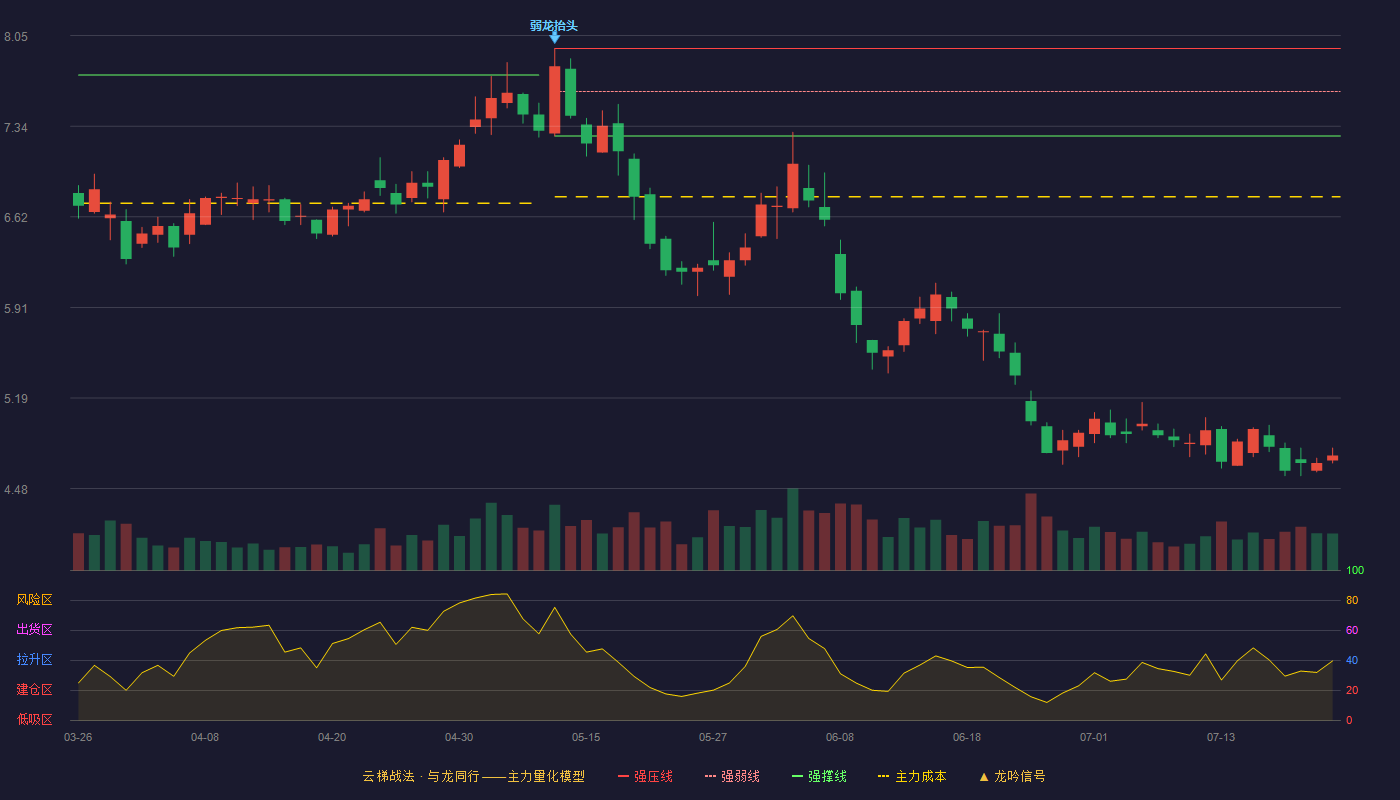1400x800 pixels.
Task: Click the 低吸区 zone label
Action: pyautogui.click(x=34, y=719)
